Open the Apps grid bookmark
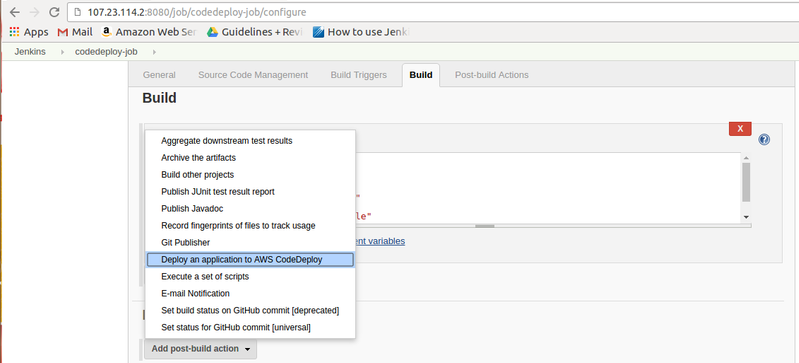The height and width of the screenshot is (363, 799). [29, 32]
